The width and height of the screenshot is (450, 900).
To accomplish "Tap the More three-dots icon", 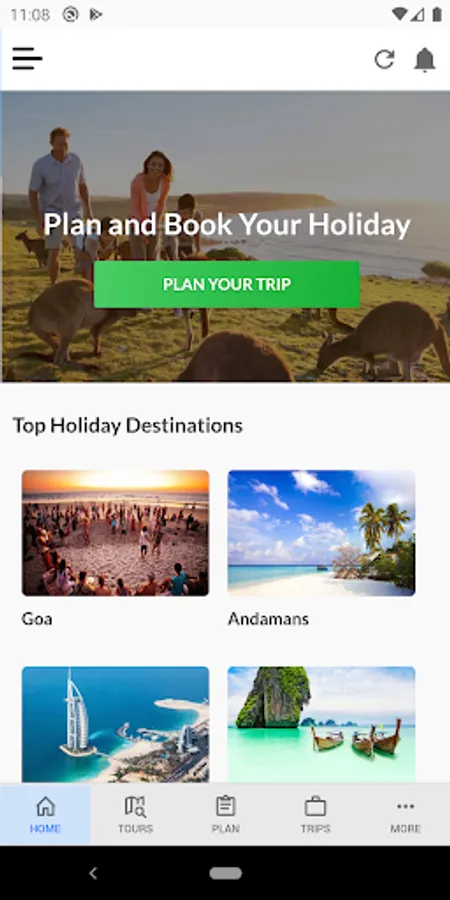I will pyautogui.click(x=405, y=806).
